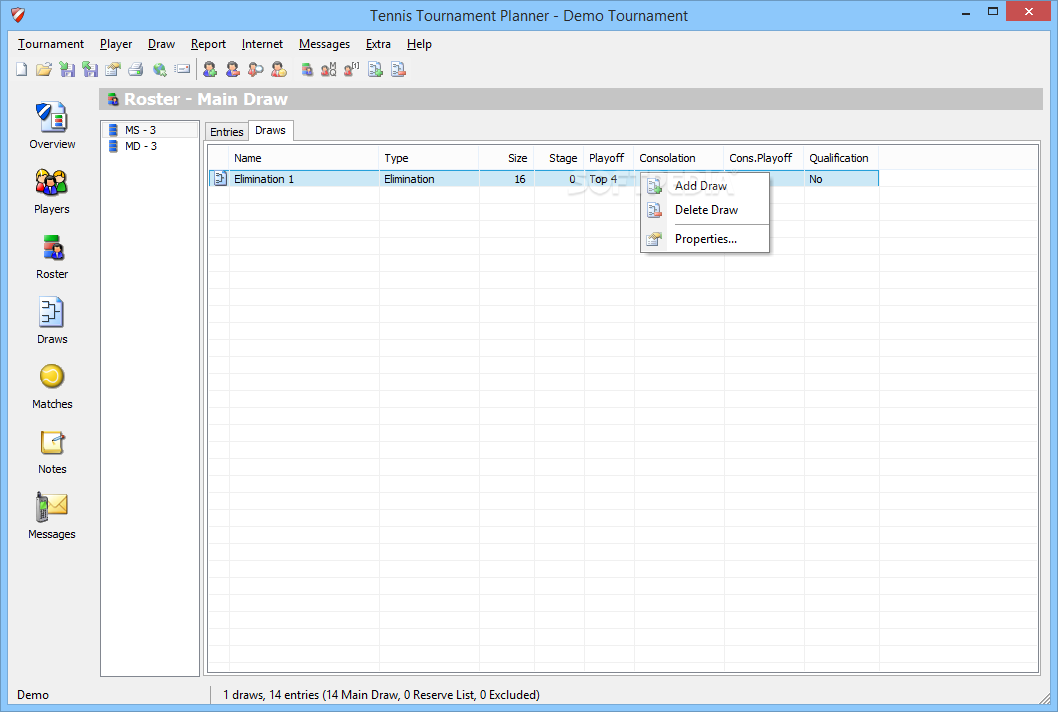
Task: Switch to the Draws tab
Action: (x=271, y=130)
